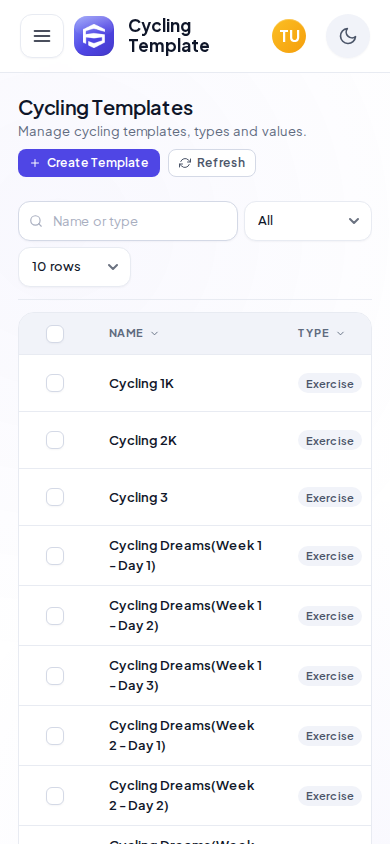The width and height of the screenshot is (390, 844).
Task: Focus the Name or type search field
Action: [x=128, y=221]
